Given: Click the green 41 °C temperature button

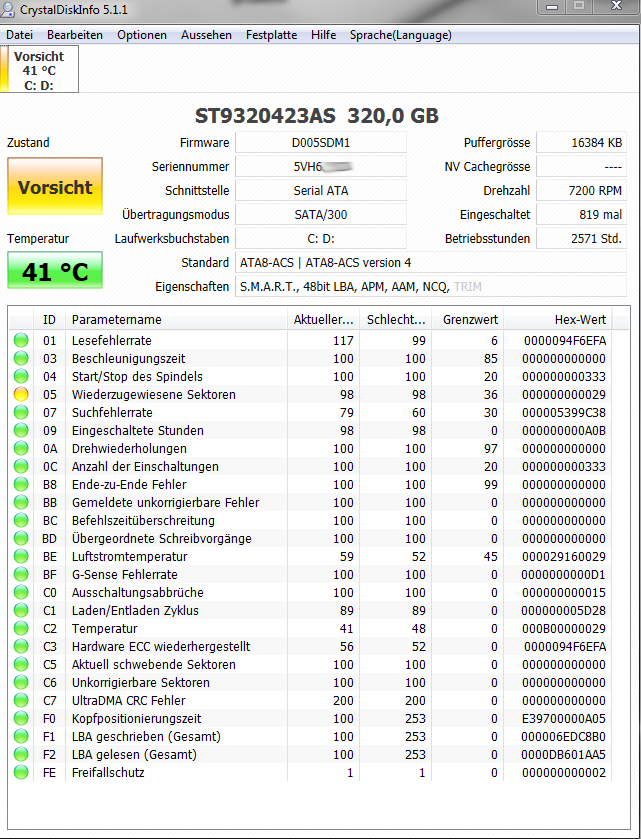Looking at the screenshot, I should point(55,271).
